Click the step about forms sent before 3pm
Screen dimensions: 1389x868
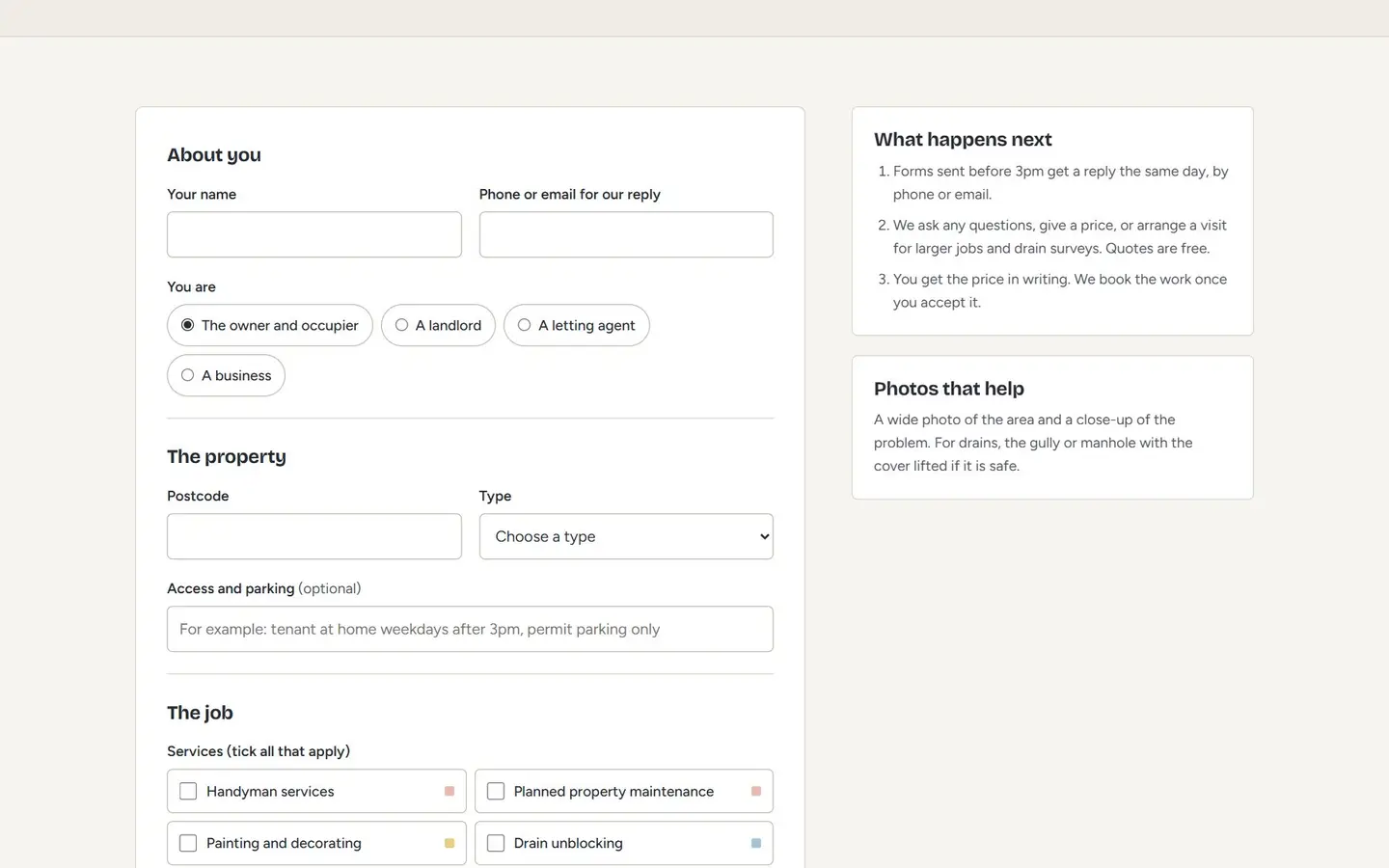pos(1060,182)
